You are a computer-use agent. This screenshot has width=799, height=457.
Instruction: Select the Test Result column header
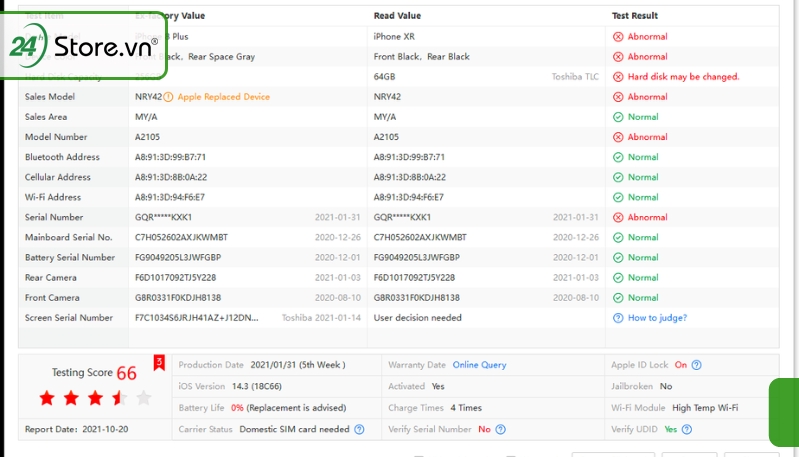click(x=635, y=16)
